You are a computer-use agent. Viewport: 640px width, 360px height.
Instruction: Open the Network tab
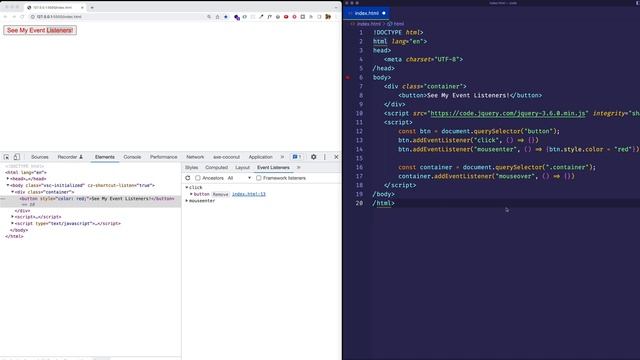point(195,157)
